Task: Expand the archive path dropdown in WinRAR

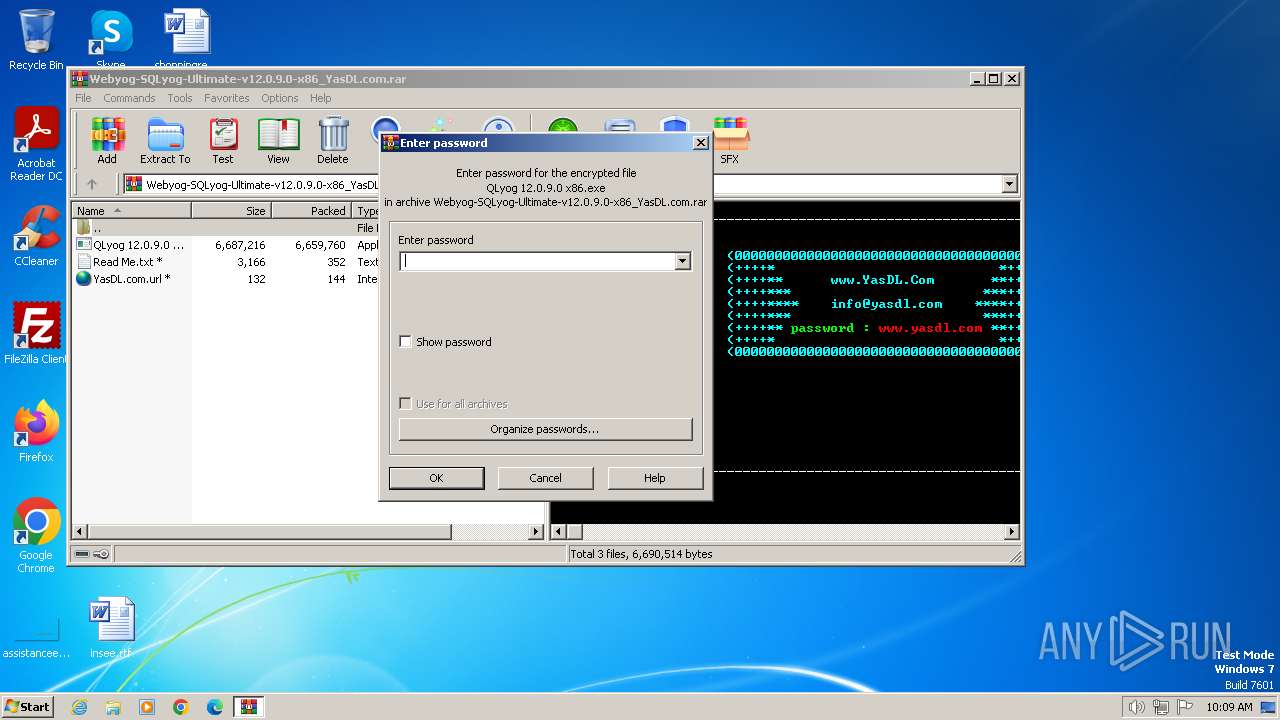Action: point(1009,184)
